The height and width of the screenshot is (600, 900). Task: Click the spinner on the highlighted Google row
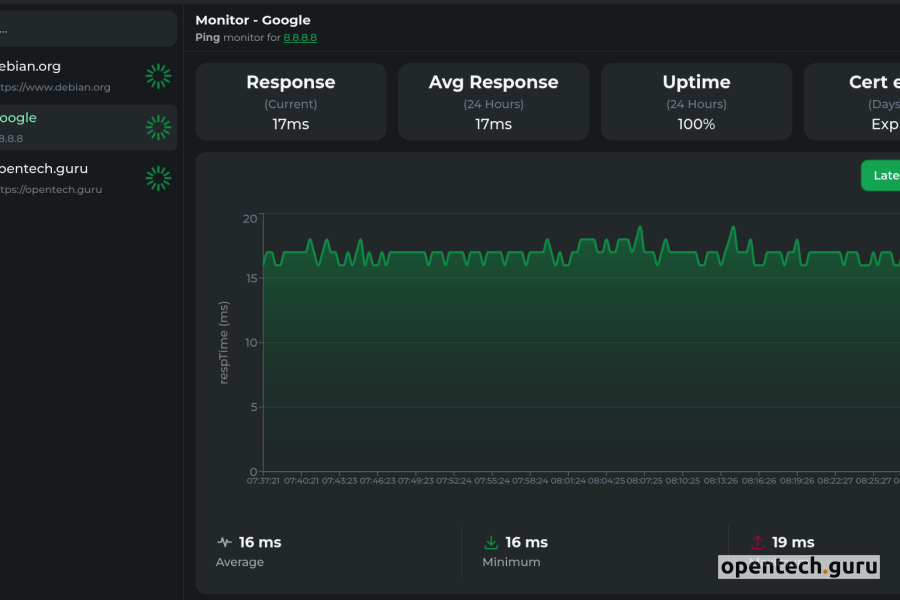(158, 127)
